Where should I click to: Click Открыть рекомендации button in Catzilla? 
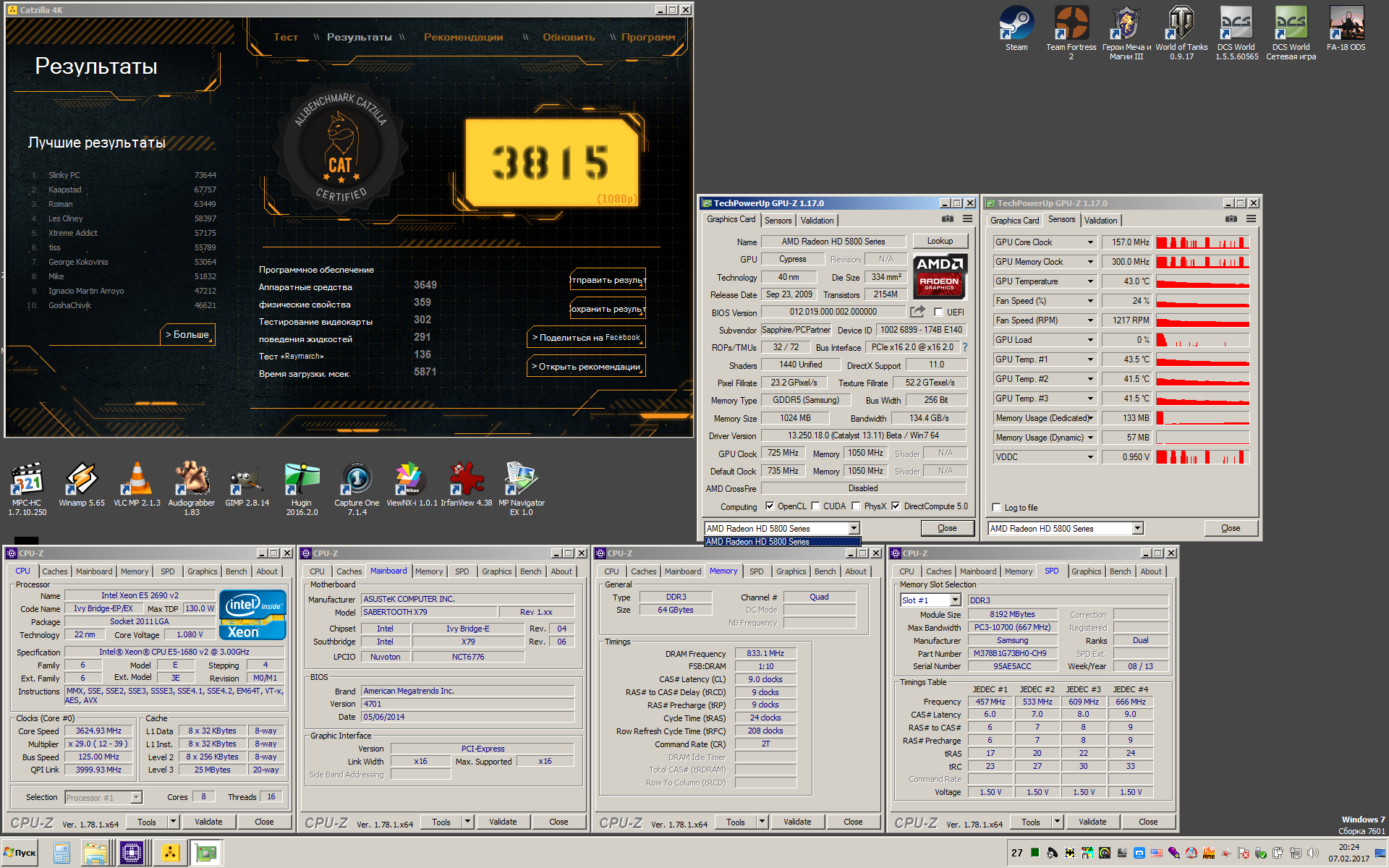(587, 366)
